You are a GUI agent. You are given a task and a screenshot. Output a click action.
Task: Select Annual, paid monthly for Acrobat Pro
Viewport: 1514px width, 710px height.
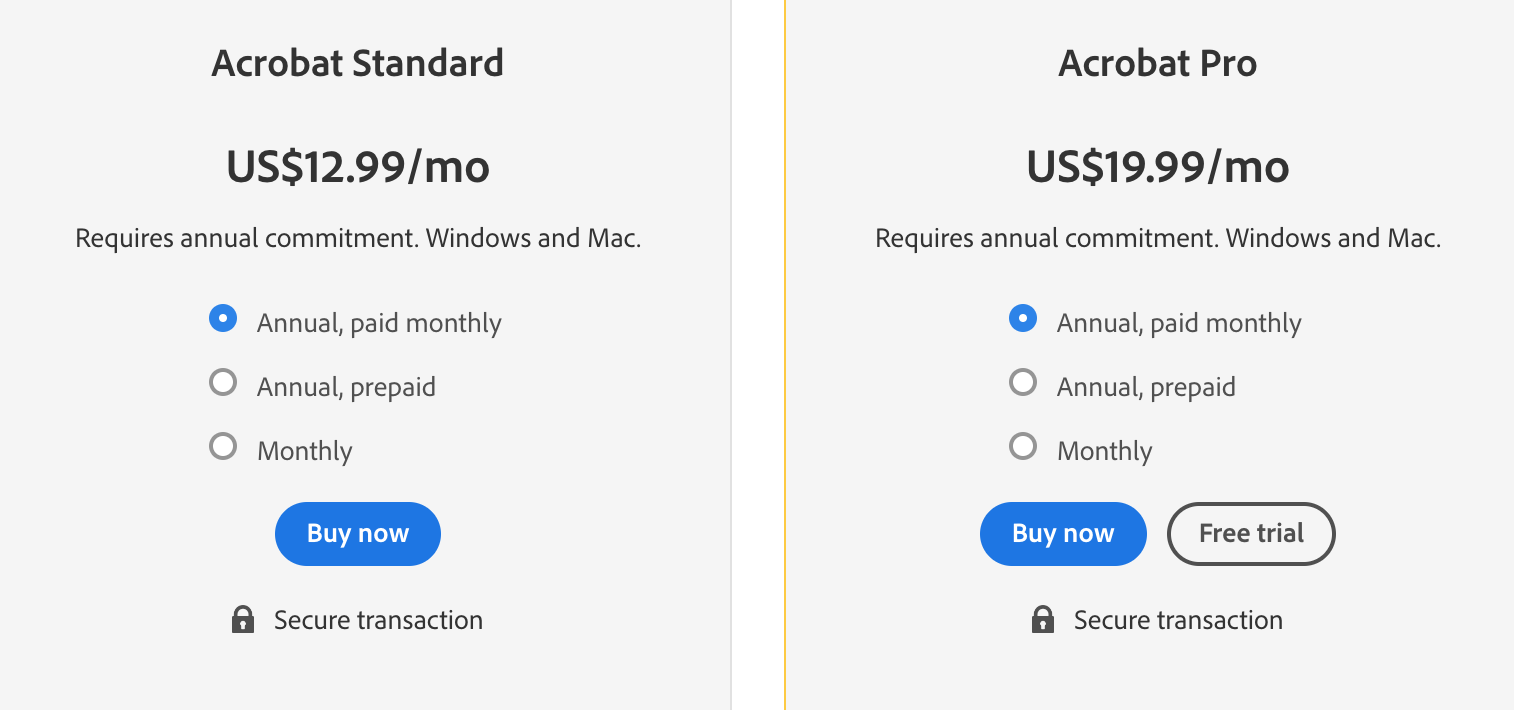[x=1023, y=318]
